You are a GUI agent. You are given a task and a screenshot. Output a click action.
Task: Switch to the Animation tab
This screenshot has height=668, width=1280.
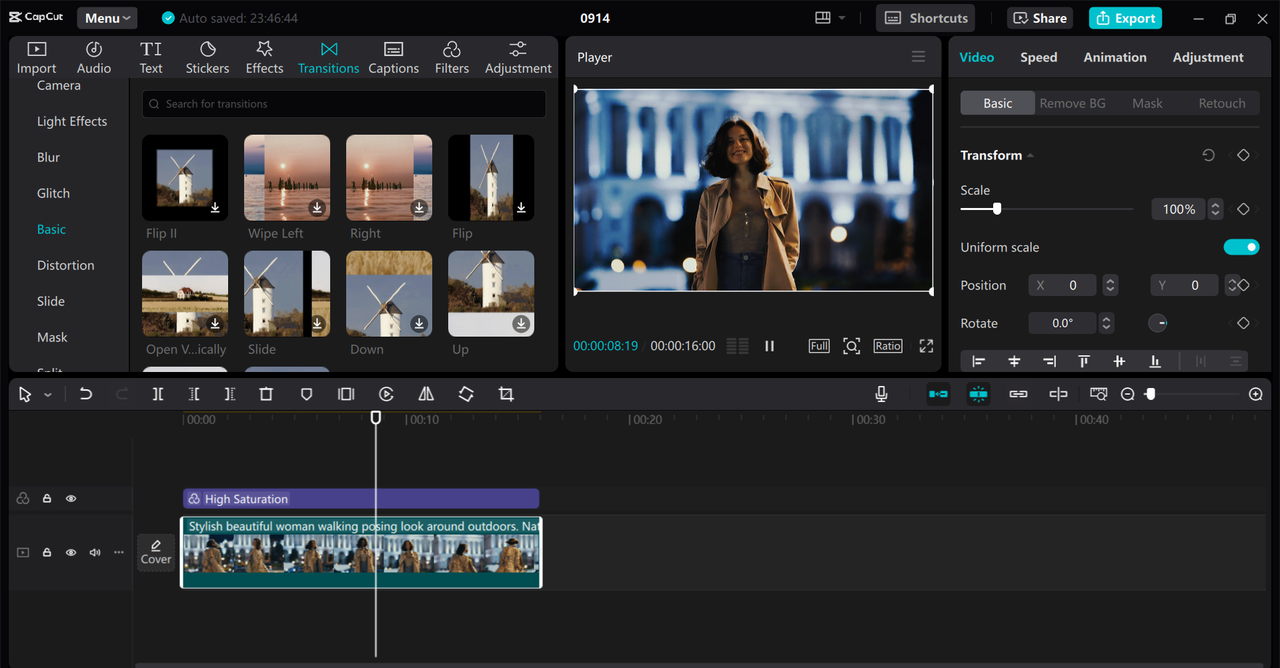1115,57
